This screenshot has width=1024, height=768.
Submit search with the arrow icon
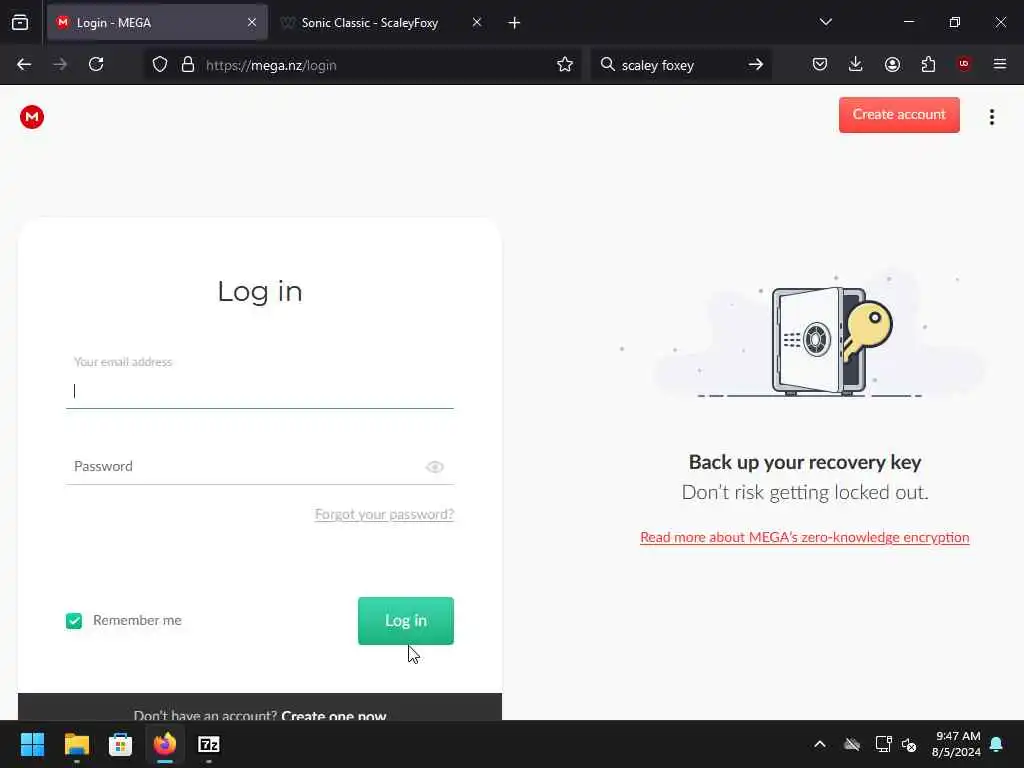pos(756,65)
